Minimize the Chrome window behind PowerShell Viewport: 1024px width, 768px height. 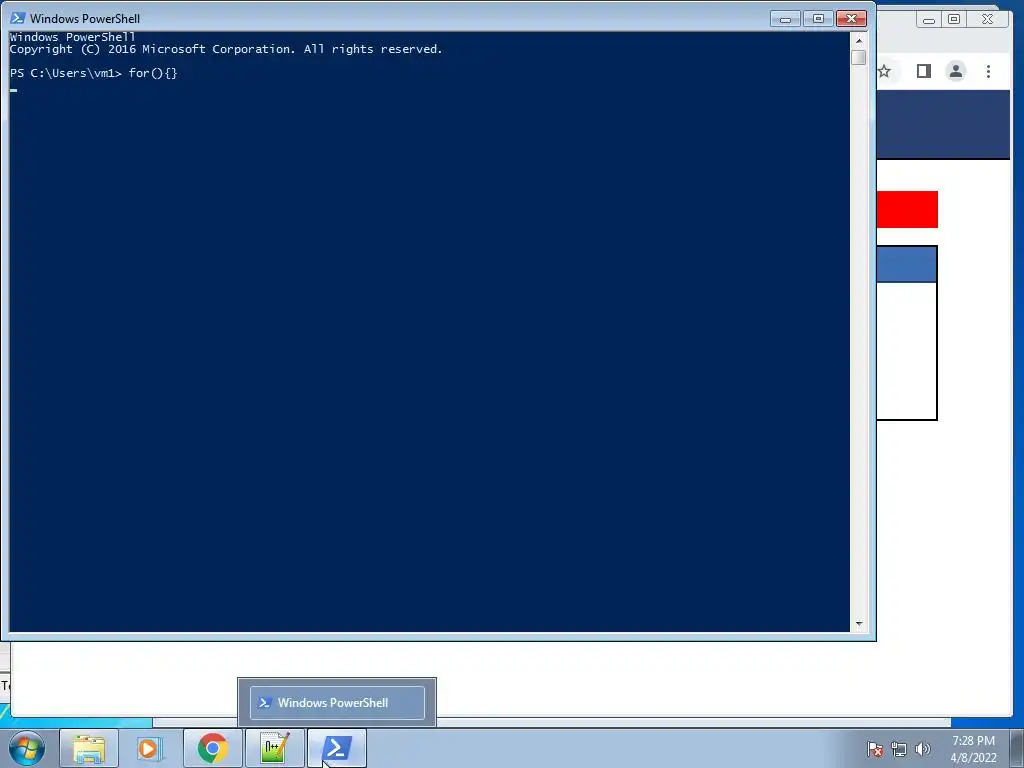(929, 20)
